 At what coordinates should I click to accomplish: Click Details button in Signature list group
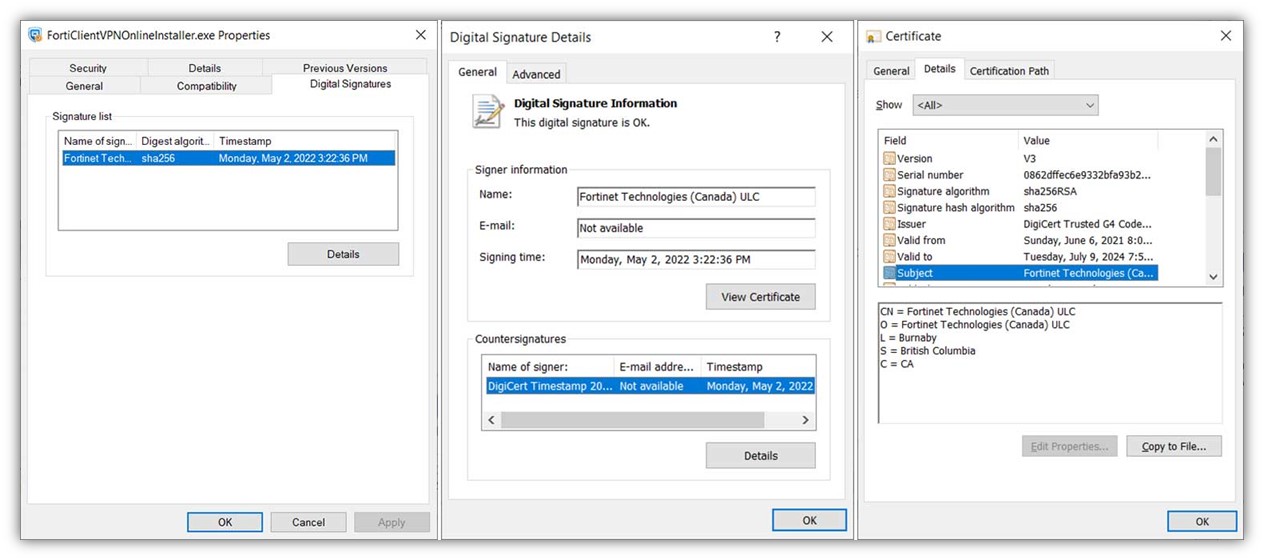click(343, 254)
